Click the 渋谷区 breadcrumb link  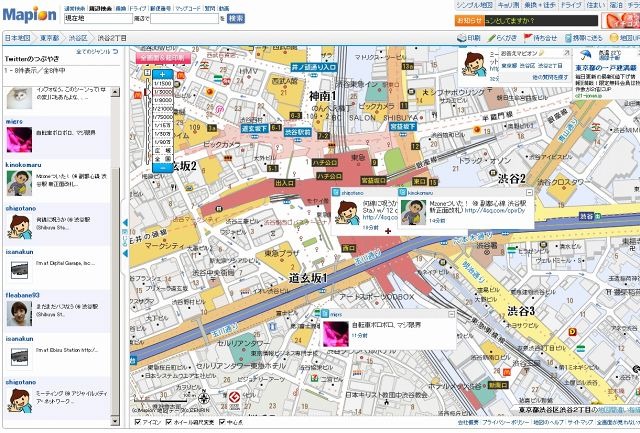tap(78, 38)
